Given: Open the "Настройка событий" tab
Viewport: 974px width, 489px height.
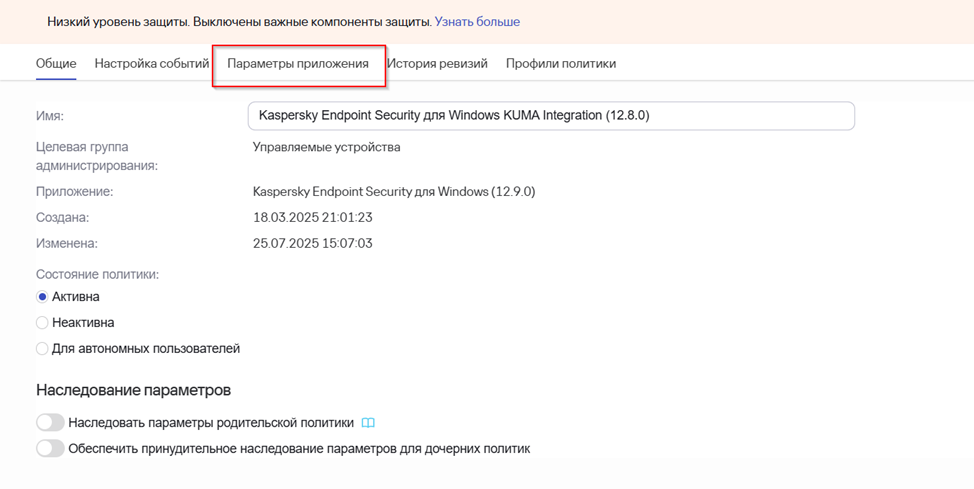Looking at the screenshot, I should tap(152, 64).
